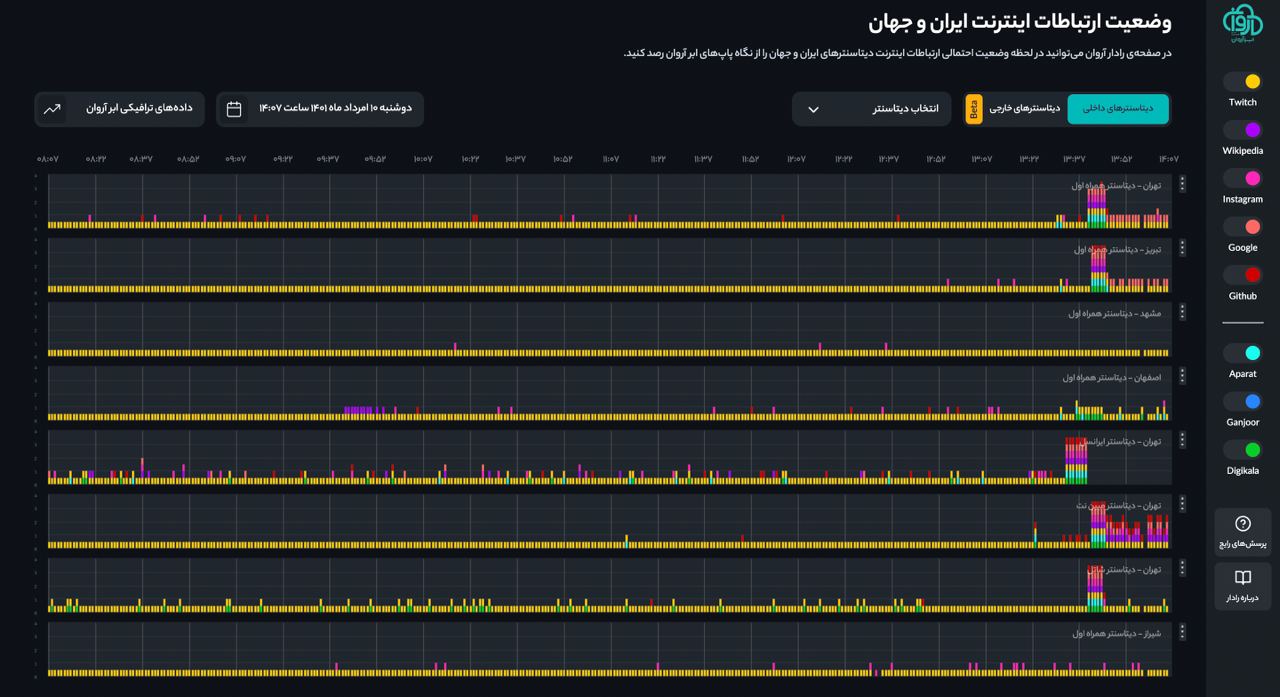1280x697 pixels.
Task: Switch to the domestic datacenters tab
Action: (1117, 109)
